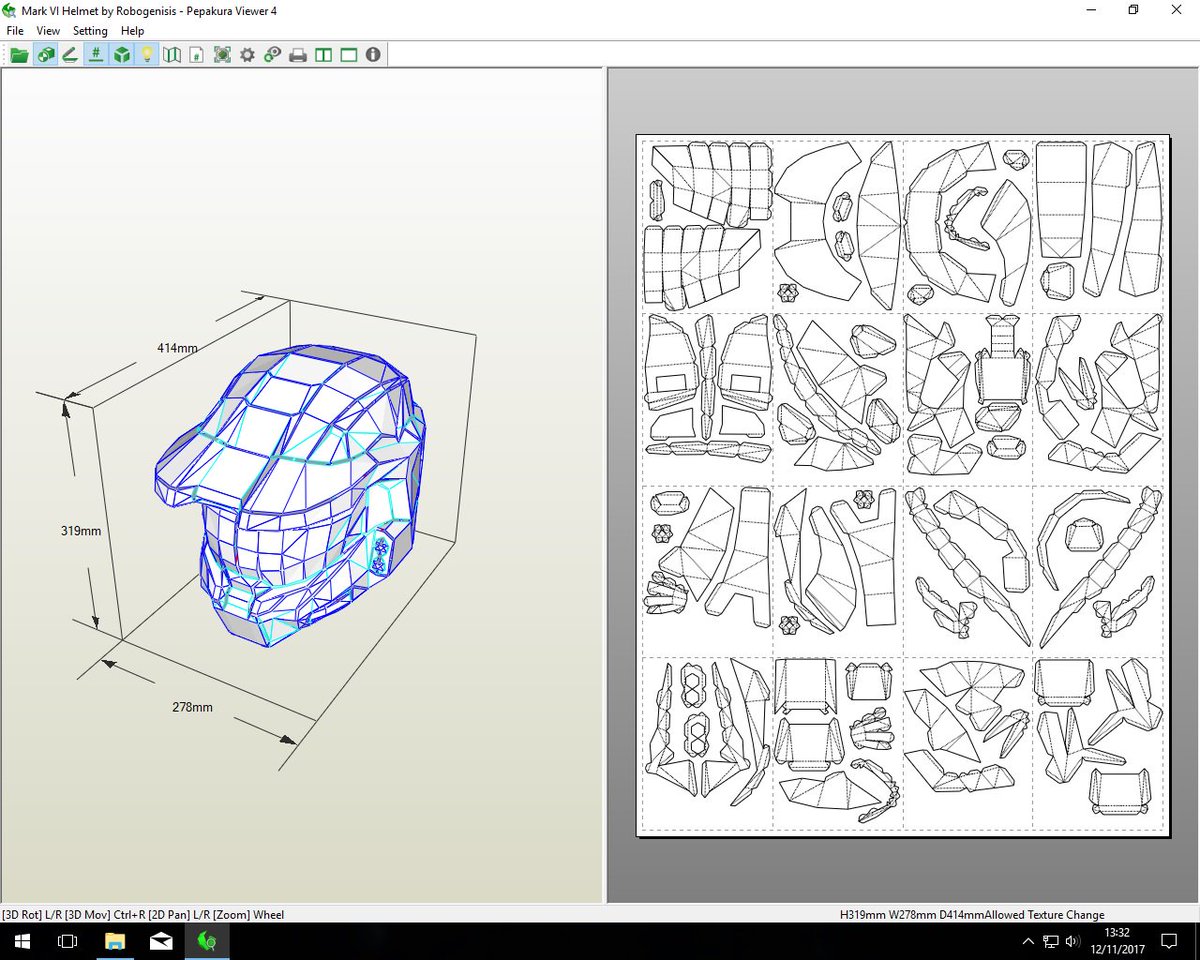Screen dimensions: 1200x960
Task: Click the 414mm depth dimension label
Action: click(177, 348)
